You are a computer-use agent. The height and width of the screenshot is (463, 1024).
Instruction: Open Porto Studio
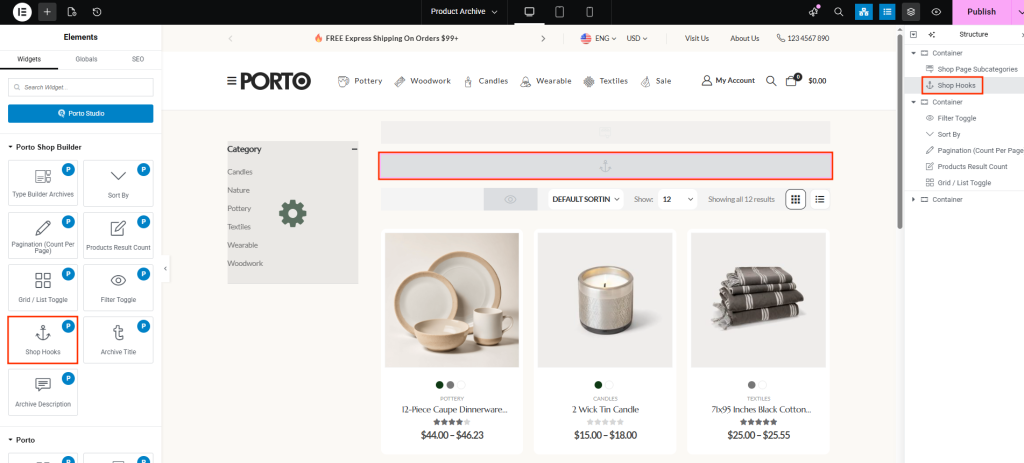(81, 113)
